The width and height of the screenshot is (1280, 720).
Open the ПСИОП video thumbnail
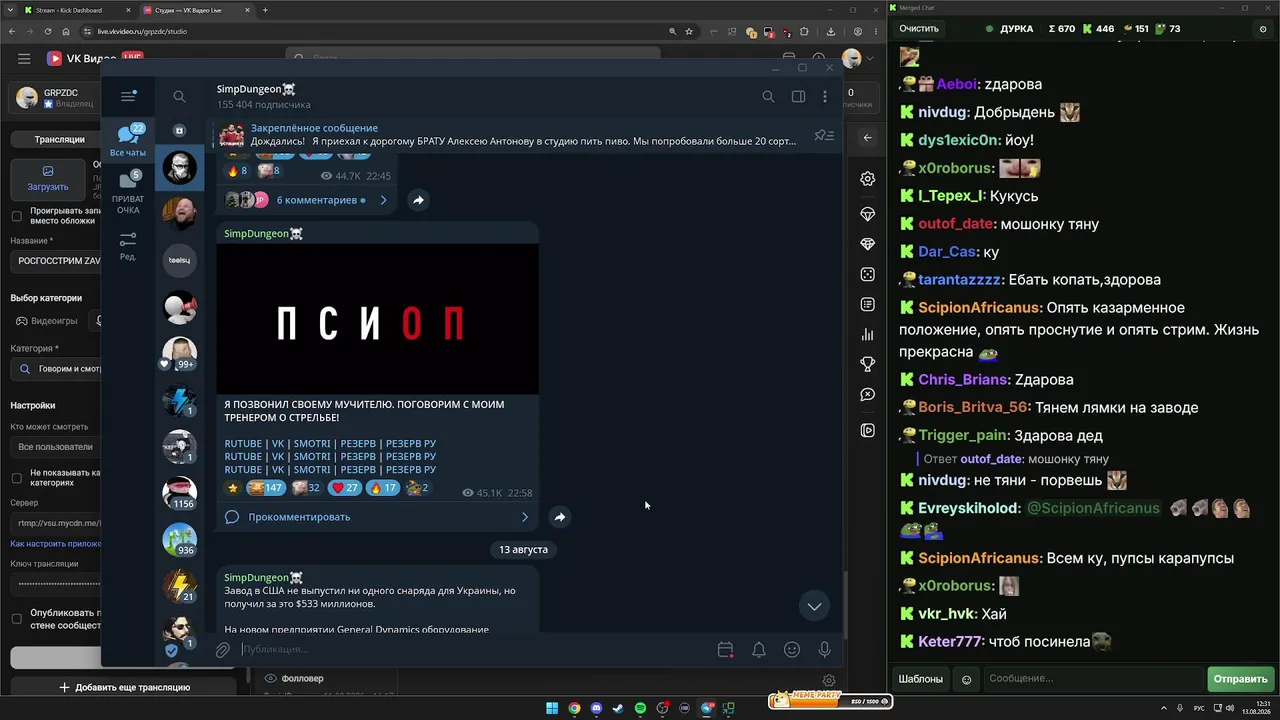coord(378,320)
